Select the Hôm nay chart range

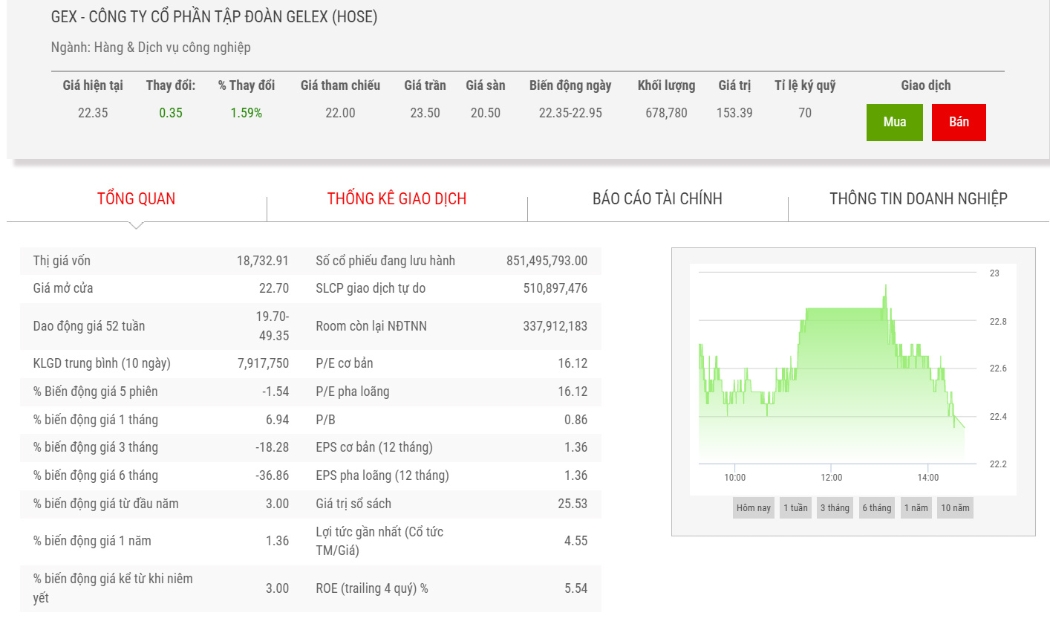(x=753, y=507)
